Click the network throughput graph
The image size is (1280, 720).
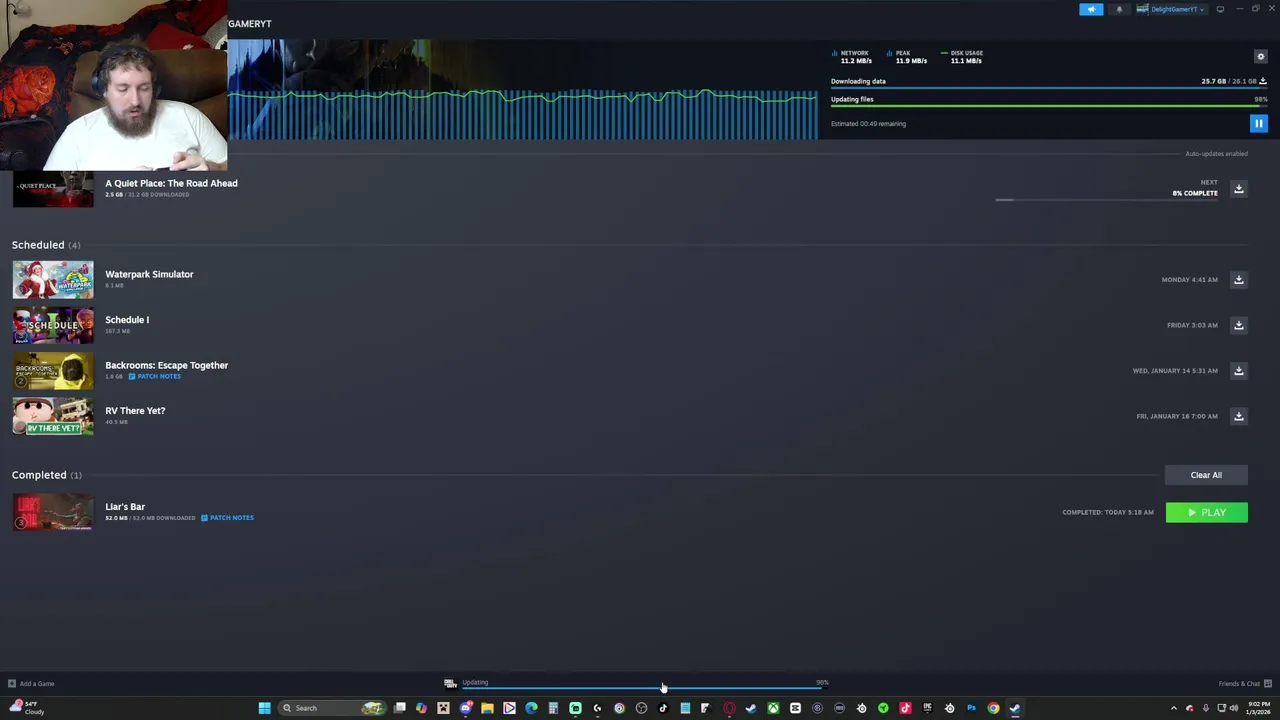point(523,112)
